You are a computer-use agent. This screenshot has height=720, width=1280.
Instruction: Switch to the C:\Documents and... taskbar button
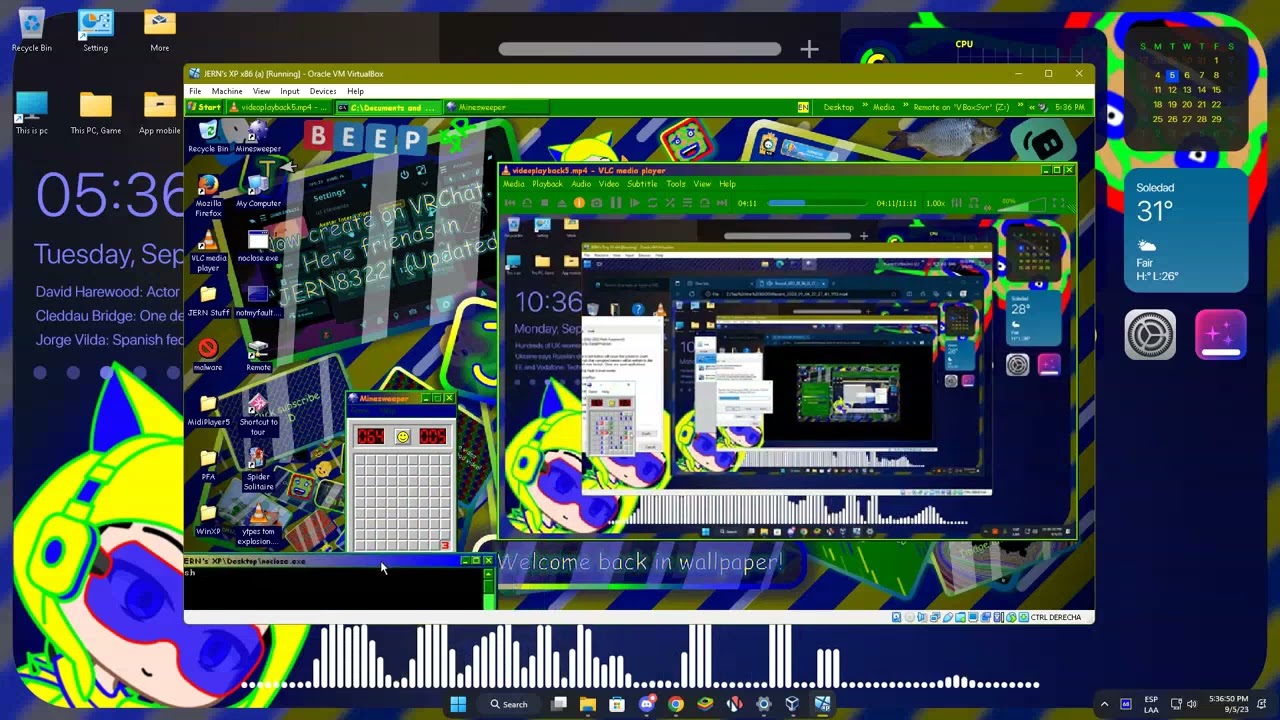[x=387, y=107]
